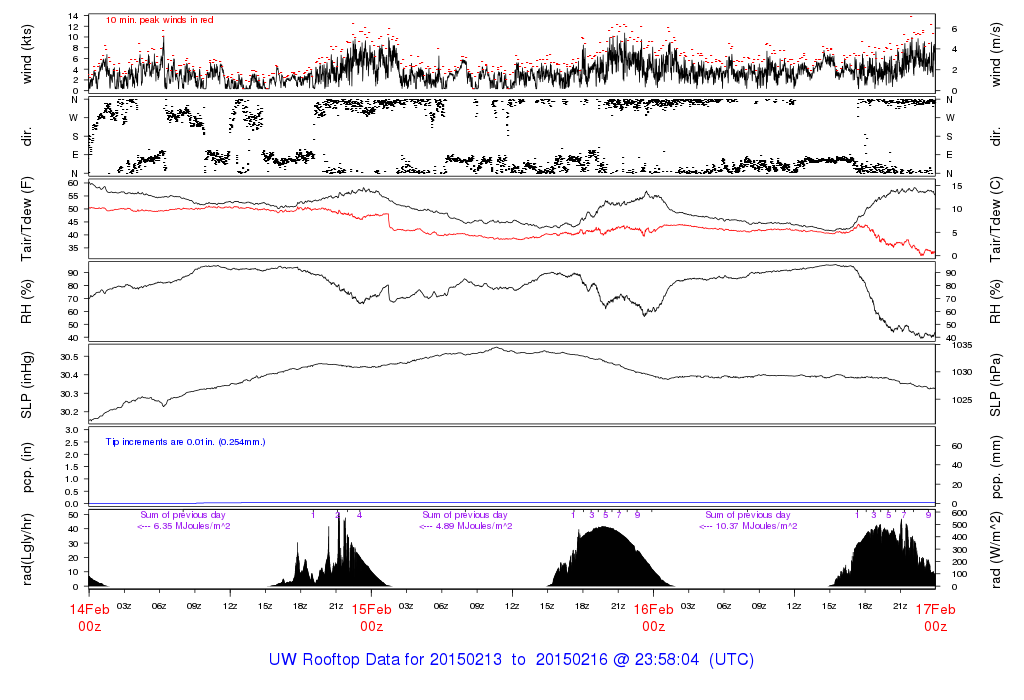Image resolution: width=1024 pixels, height=700 pixels.
Task: Select the Tair/Tdew (C) axis label
Action: tap(996, 218)
